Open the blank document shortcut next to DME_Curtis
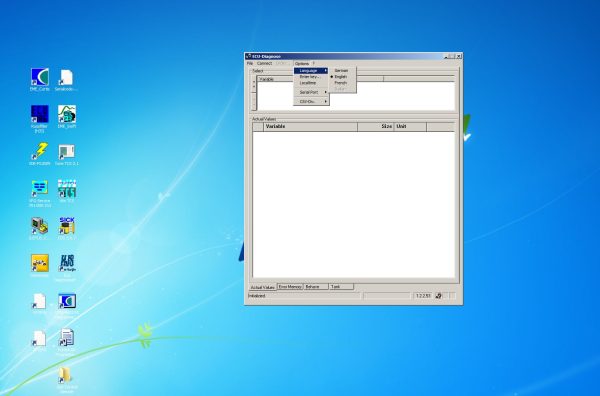600x396 pixels. (67, 80)
